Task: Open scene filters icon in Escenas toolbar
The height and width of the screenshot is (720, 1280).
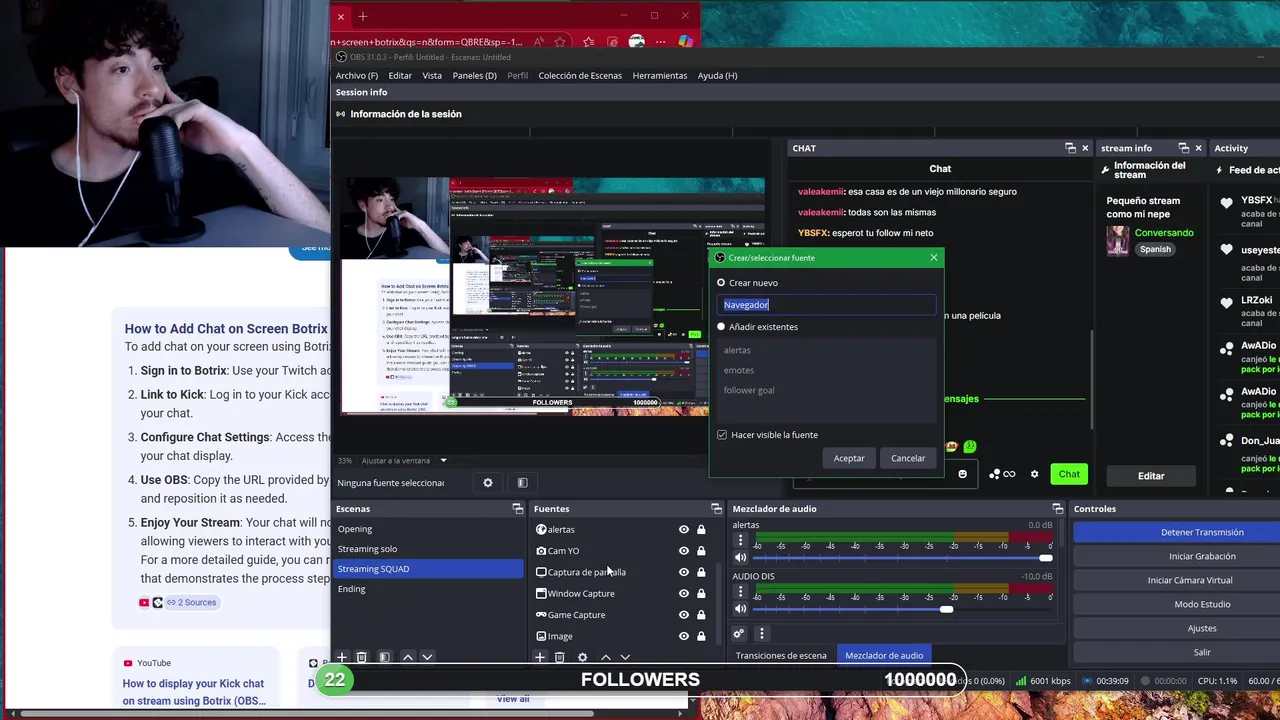Action: click(384, 657)
